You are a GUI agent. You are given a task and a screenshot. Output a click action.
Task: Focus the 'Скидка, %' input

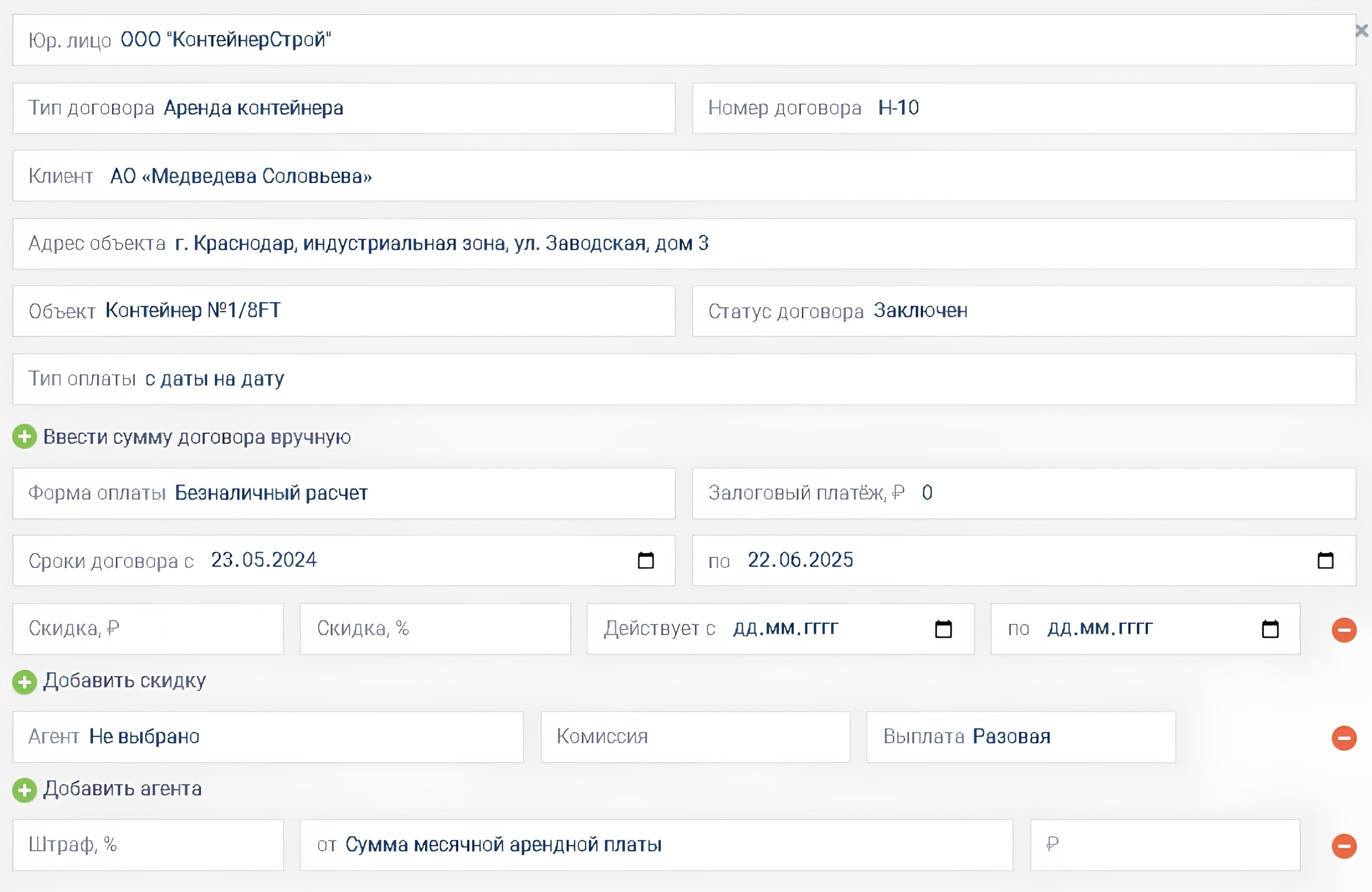(x=435, y=629)
